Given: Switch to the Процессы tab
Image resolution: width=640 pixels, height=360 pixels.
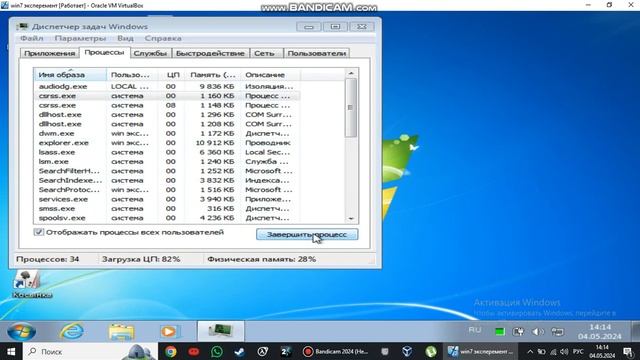Looking at the screenshot, I should 104,53.
